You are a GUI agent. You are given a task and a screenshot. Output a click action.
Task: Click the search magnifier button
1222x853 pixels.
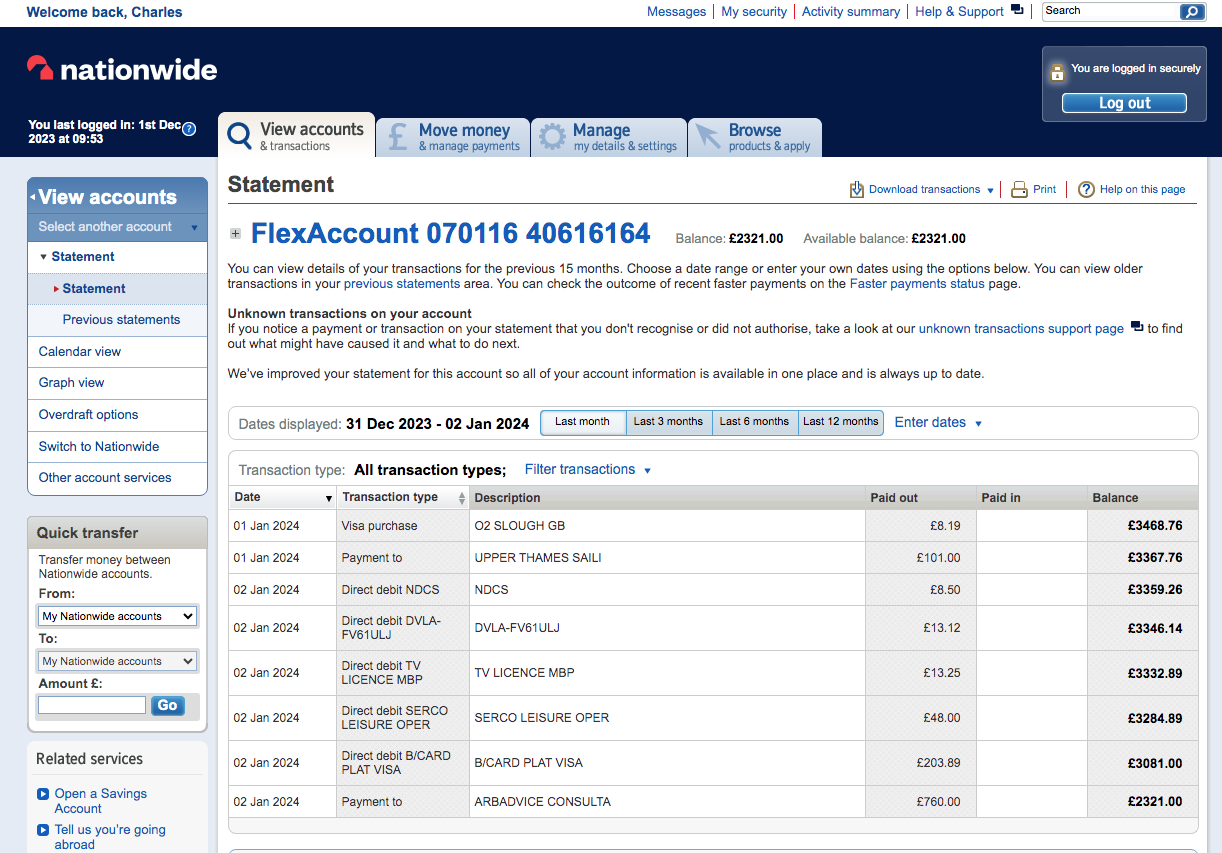[1192, 12]
